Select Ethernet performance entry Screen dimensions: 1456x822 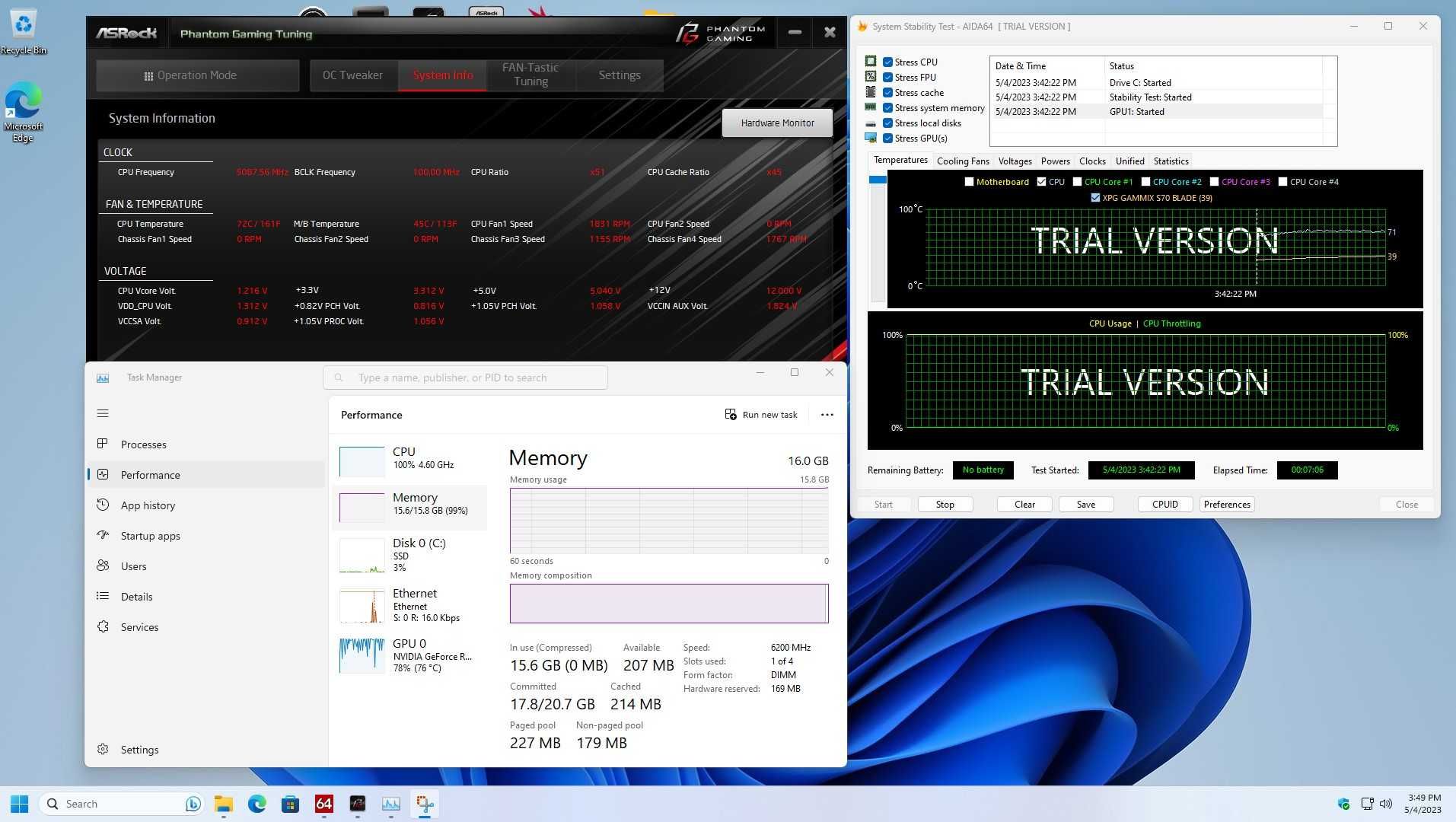[409, 605]
